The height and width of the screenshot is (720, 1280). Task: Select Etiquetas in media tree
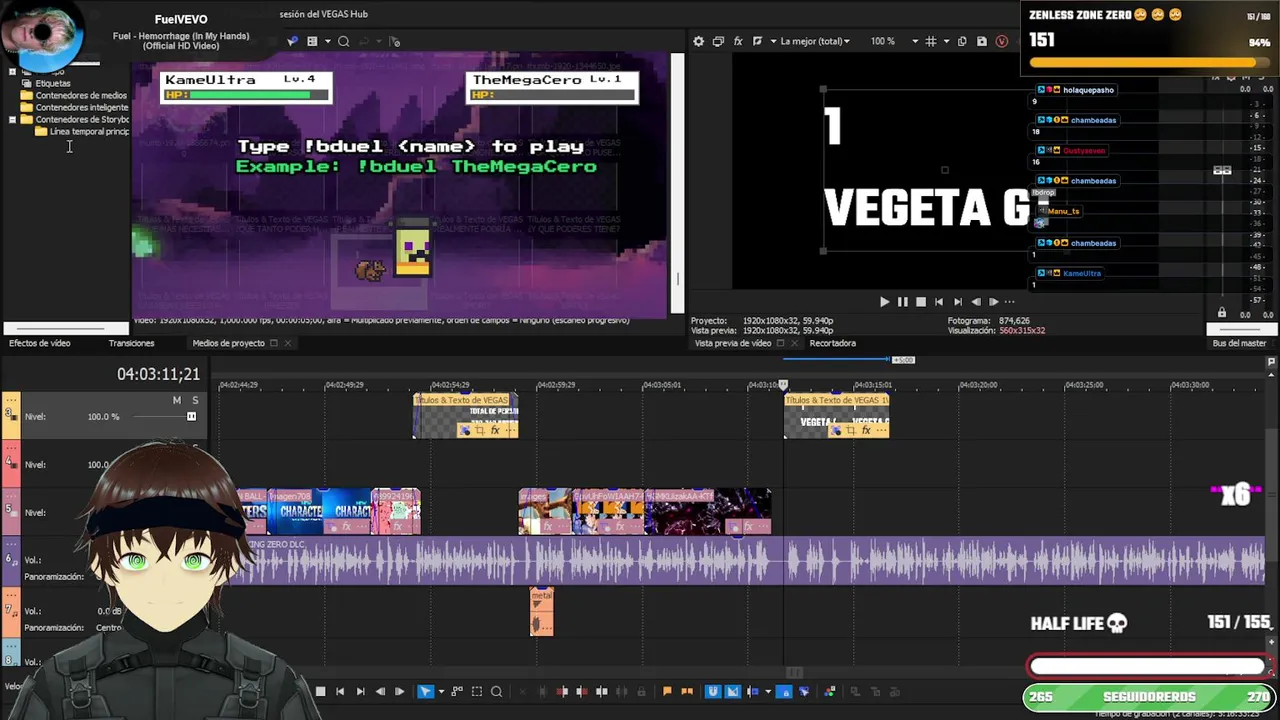(52, 83)
